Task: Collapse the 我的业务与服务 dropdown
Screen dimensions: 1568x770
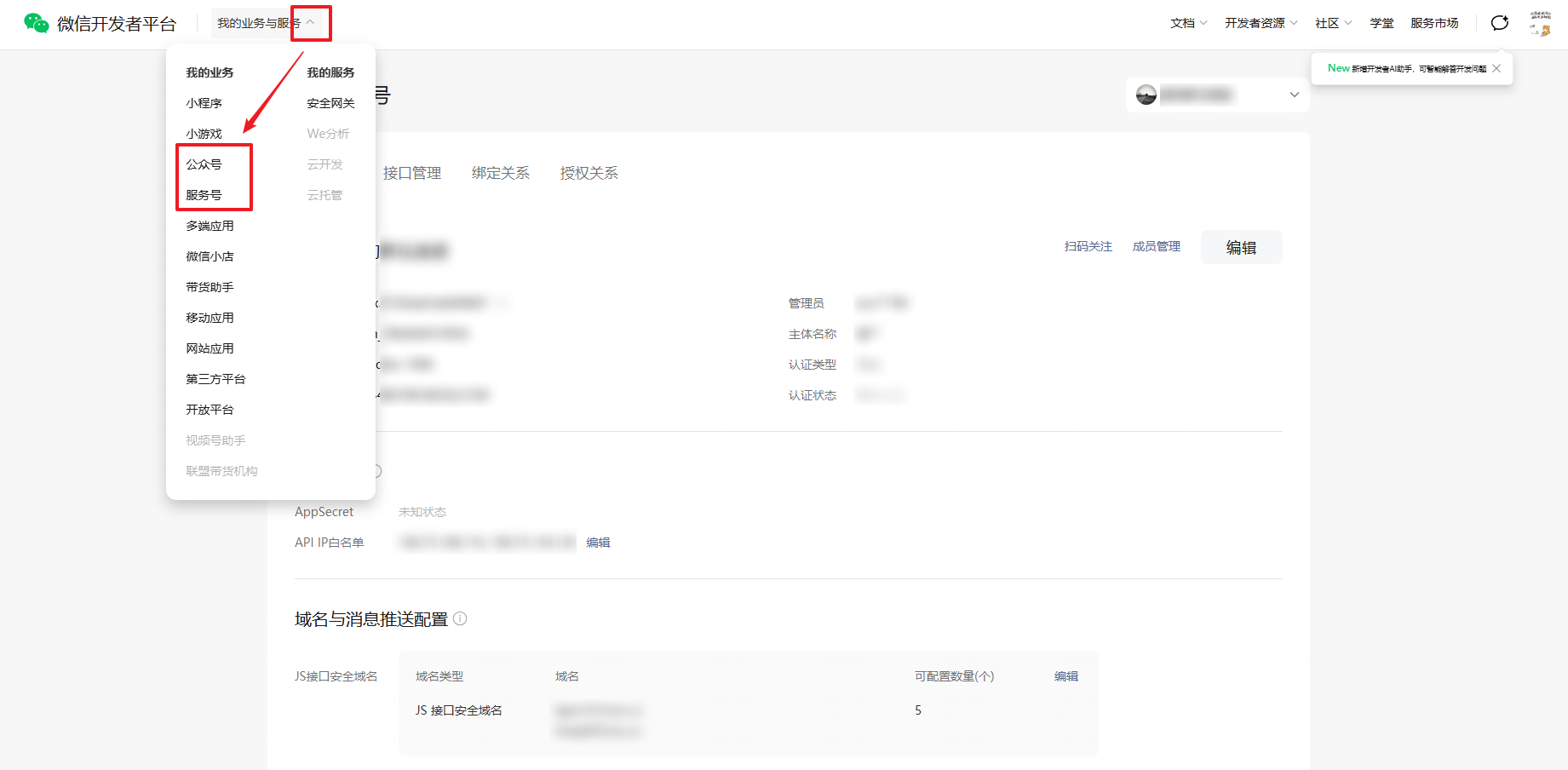Action: [310, 23]
